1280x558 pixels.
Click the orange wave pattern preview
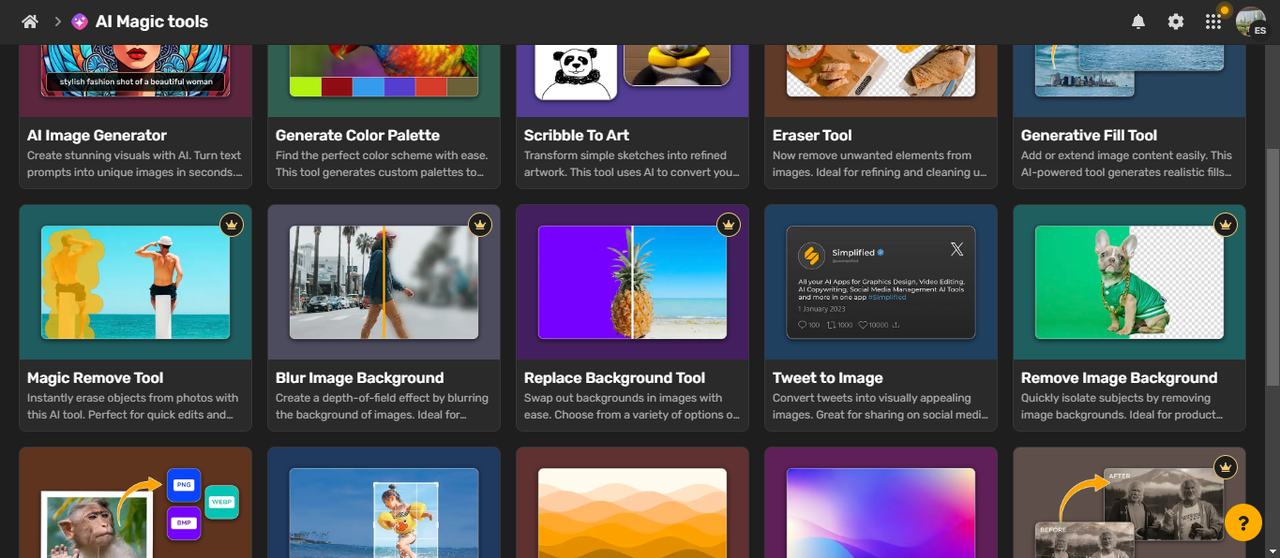632,513
